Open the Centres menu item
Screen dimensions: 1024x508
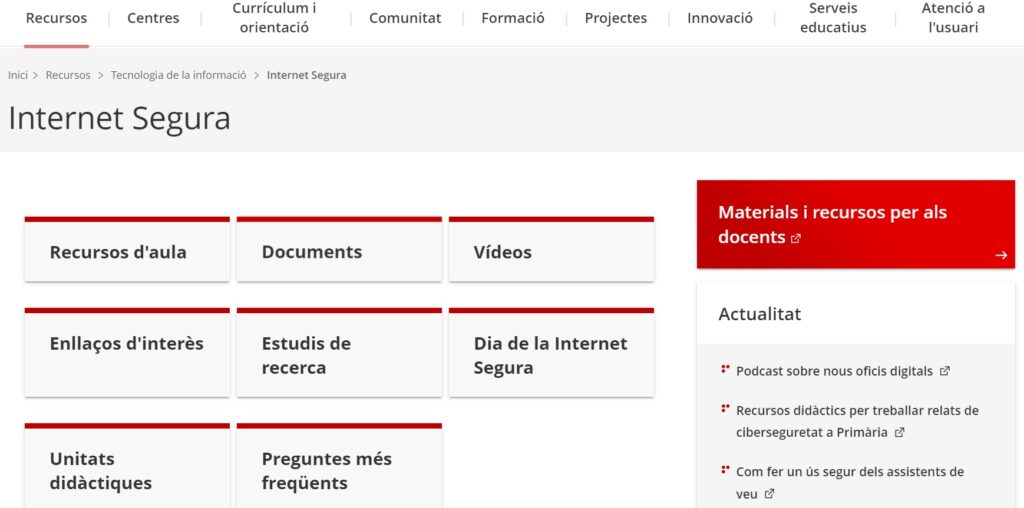click(153, 18)
